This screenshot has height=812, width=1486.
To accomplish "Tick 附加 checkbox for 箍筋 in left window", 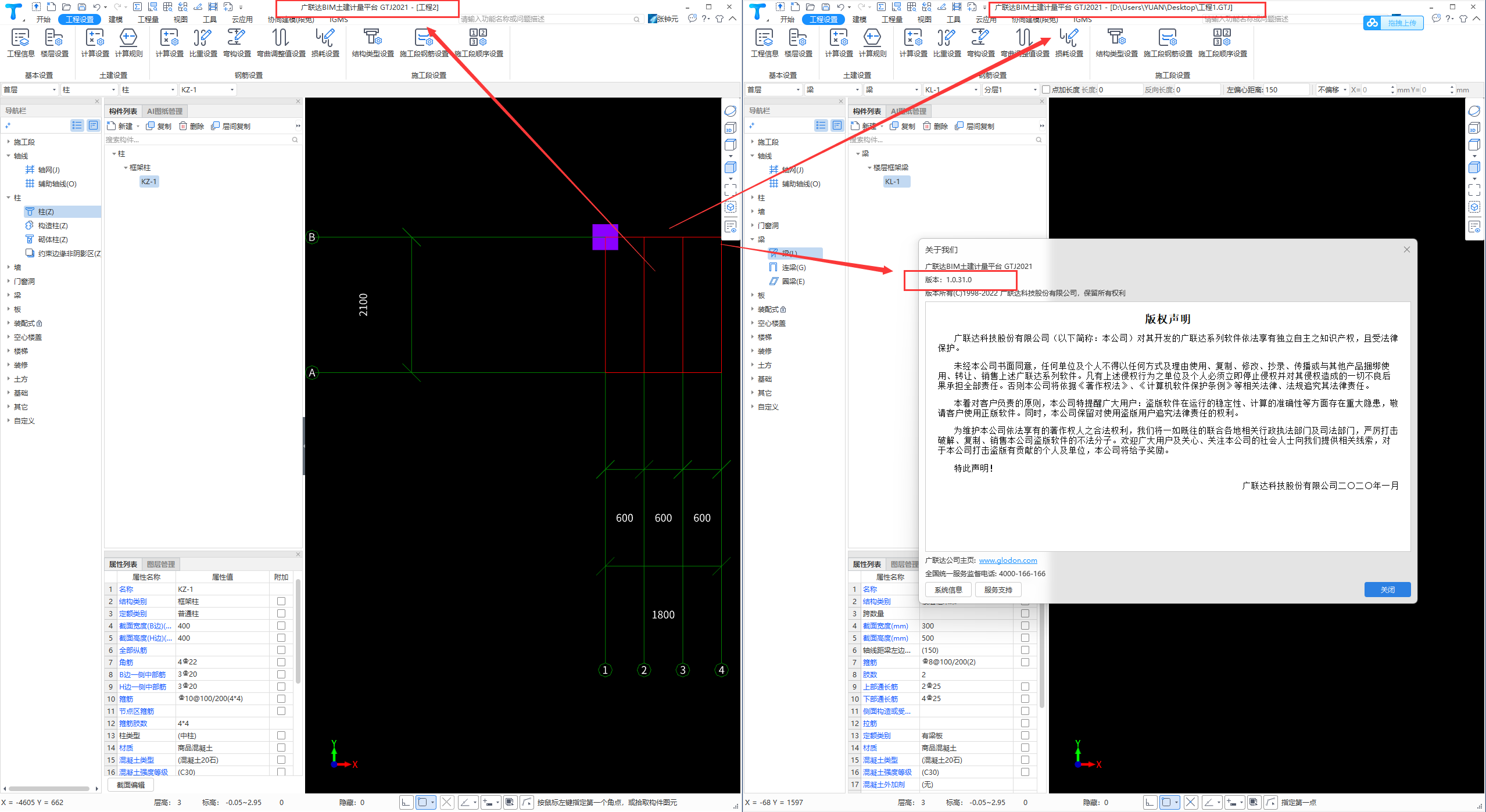I will click(281, 699).
